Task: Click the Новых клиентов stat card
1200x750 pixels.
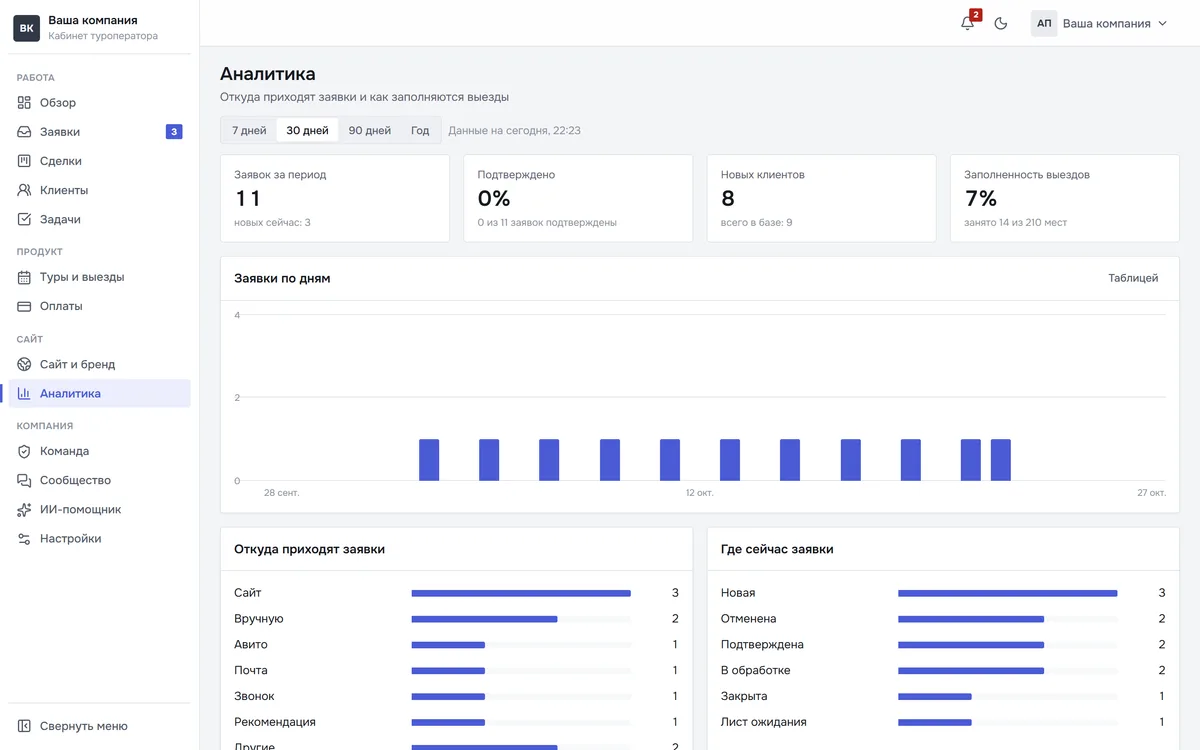Action: pos(821,198)
